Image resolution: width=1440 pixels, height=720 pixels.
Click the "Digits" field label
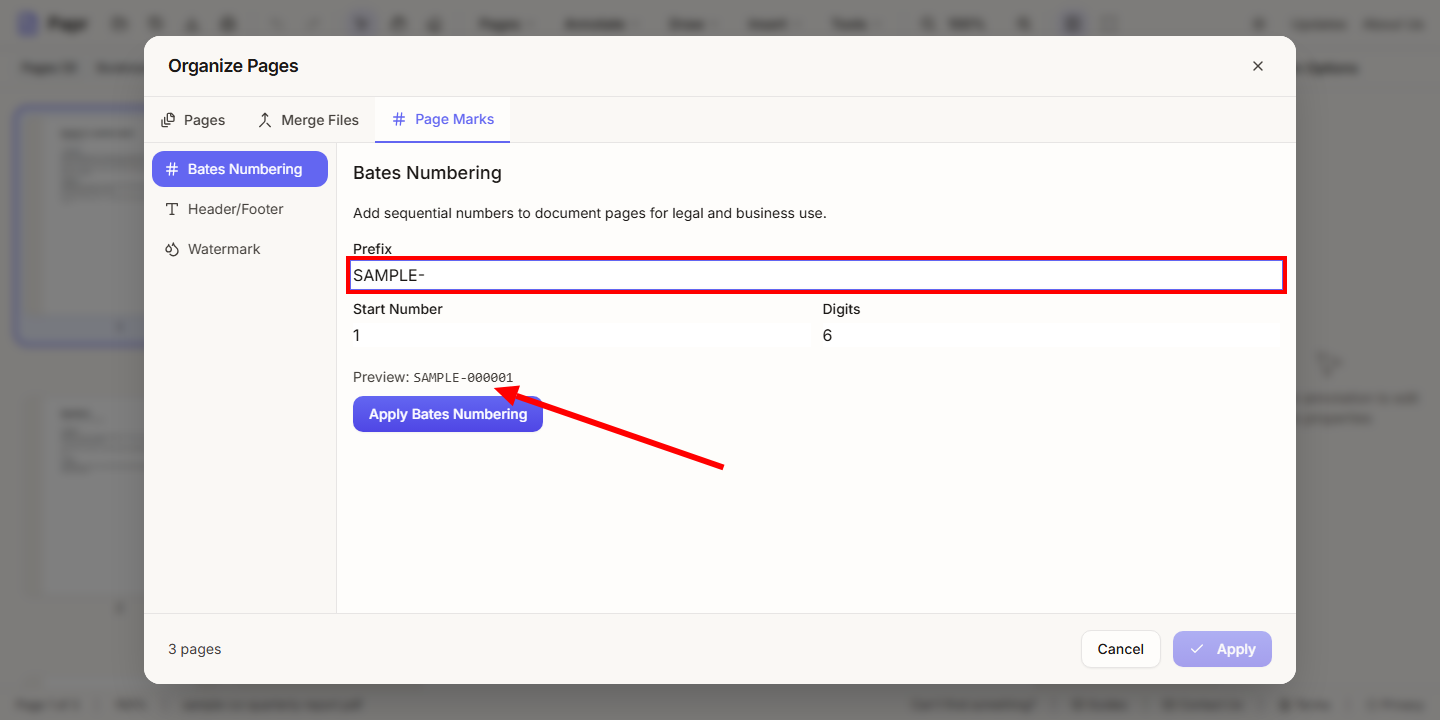841,309
